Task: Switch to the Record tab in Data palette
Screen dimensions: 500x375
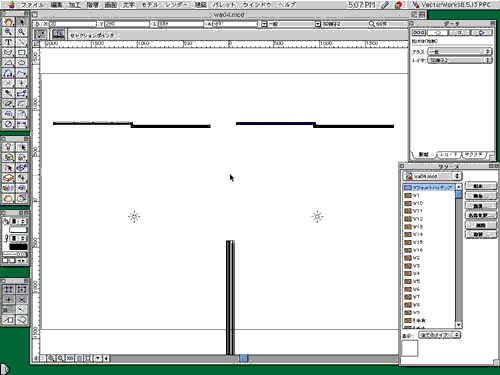Action: pyautogui.click(x=449, y=155)
